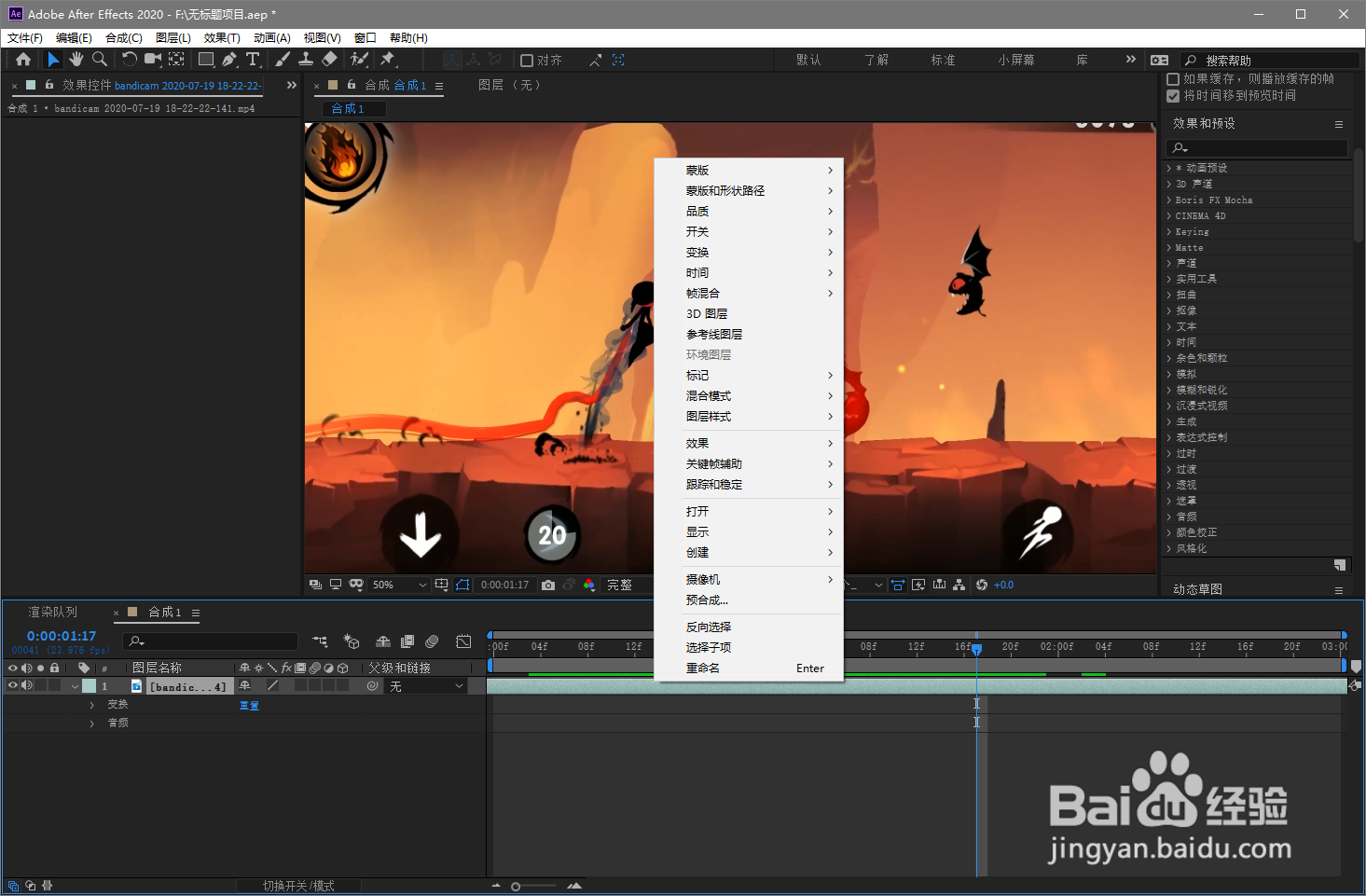Click the 合成1 breadcrumb button in the viewer

[353, 108]
